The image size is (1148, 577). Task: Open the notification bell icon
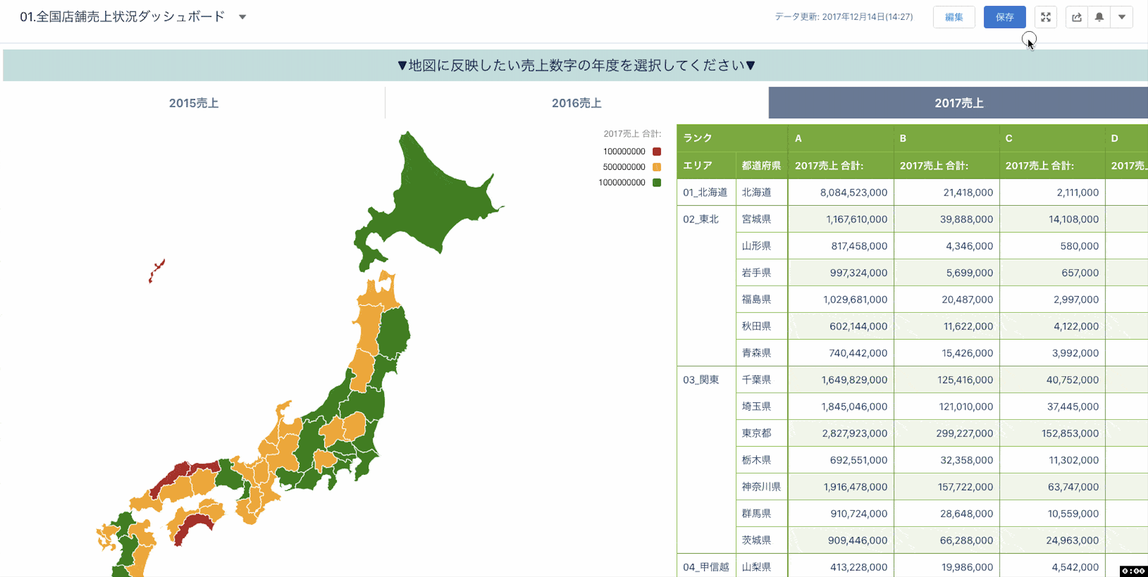[1100, 18]
